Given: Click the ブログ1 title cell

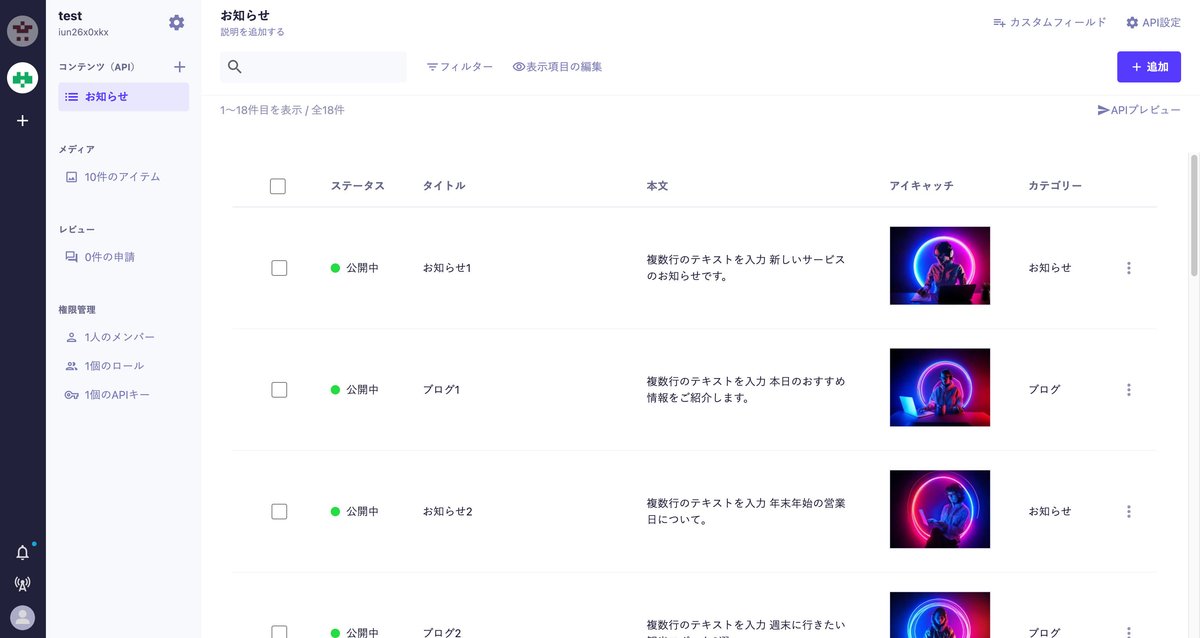Looking at the screenshot, I should click(441, 390).
